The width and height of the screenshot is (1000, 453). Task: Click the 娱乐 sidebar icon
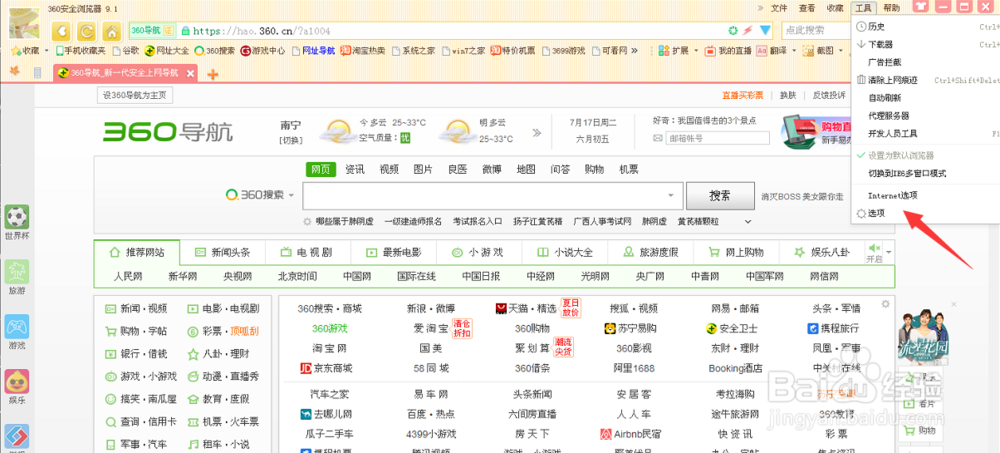[17, 382]
